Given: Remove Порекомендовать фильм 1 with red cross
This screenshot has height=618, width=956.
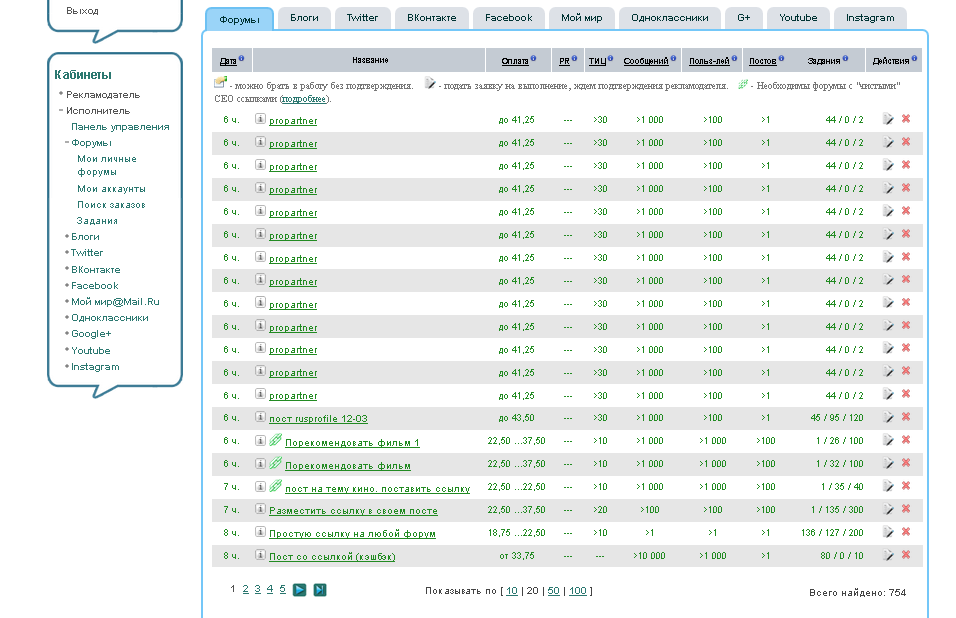Looking at the screenshot, I should pos(906,439).
